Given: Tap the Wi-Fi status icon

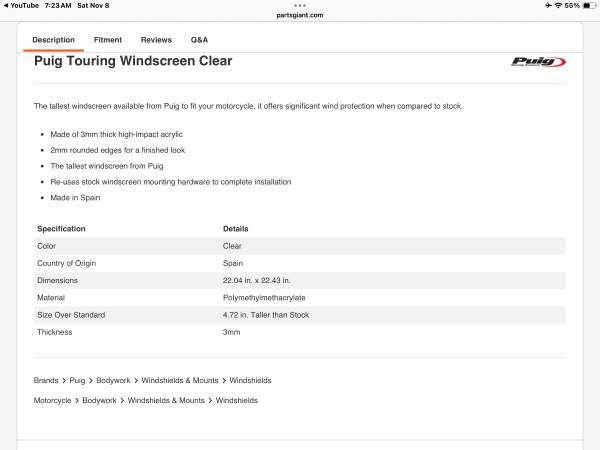Looking at the screenshot, I should 557,6.
